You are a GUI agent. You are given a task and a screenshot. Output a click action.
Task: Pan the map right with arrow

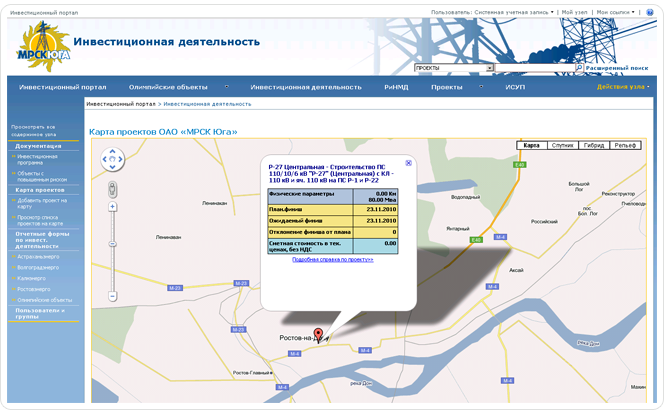point(120,159)
